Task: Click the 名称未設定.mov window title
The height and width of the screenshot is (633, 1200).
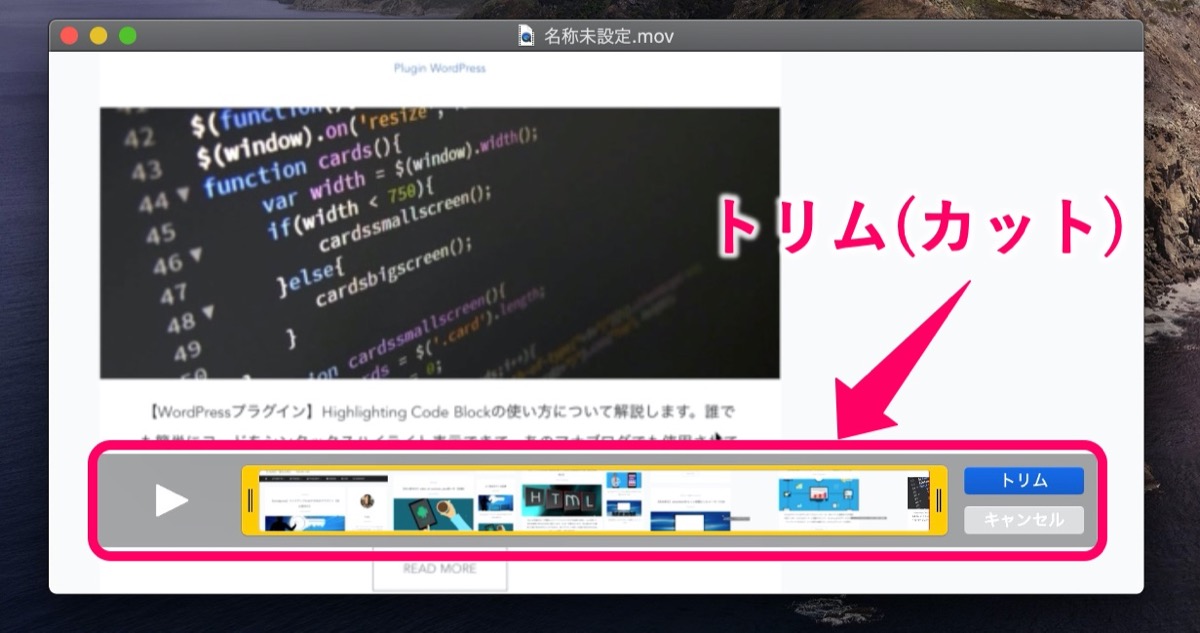Action: point(609,37)
